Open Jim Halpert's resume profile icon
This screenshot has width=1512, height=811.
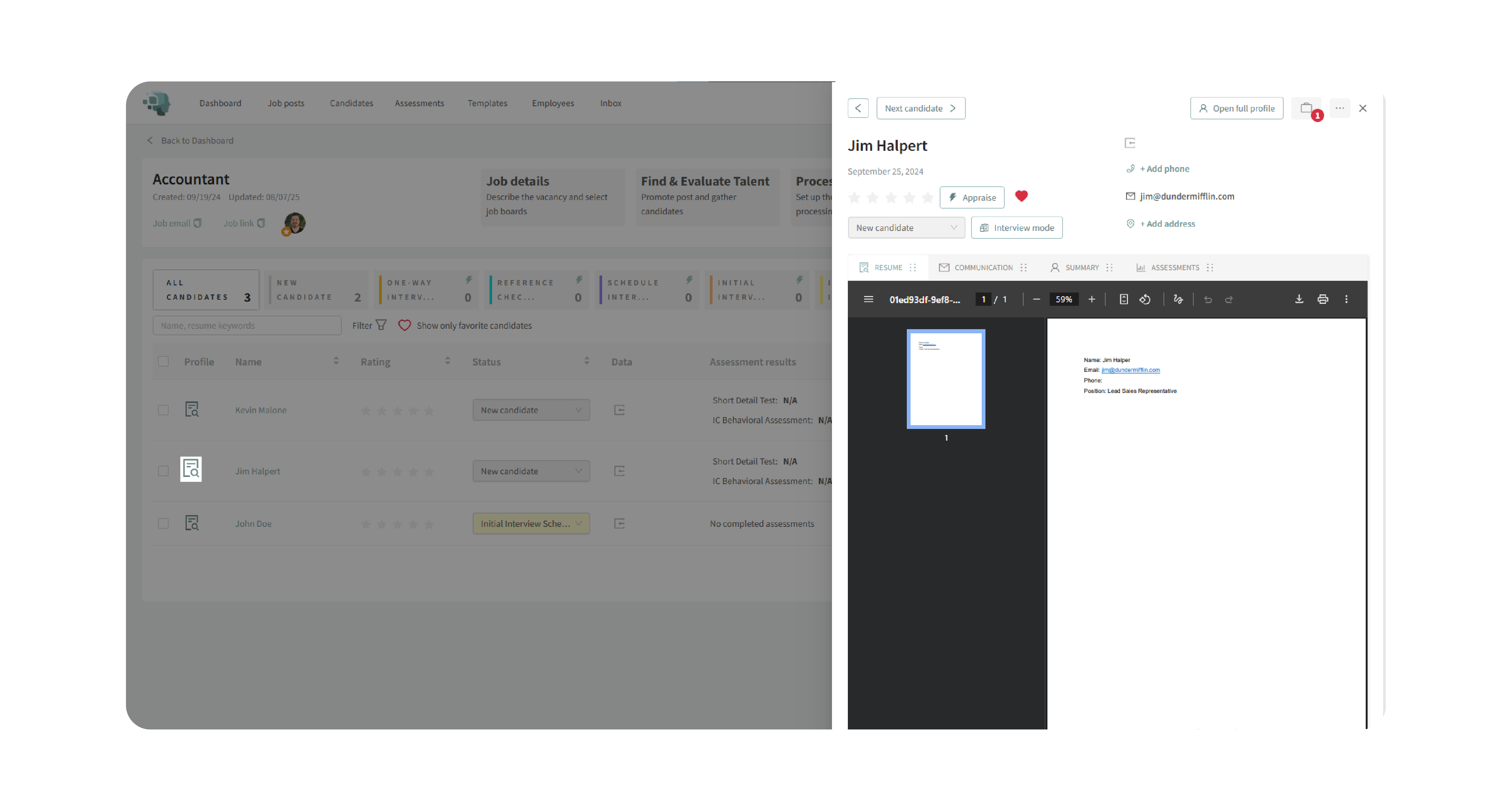click(191, 469)
